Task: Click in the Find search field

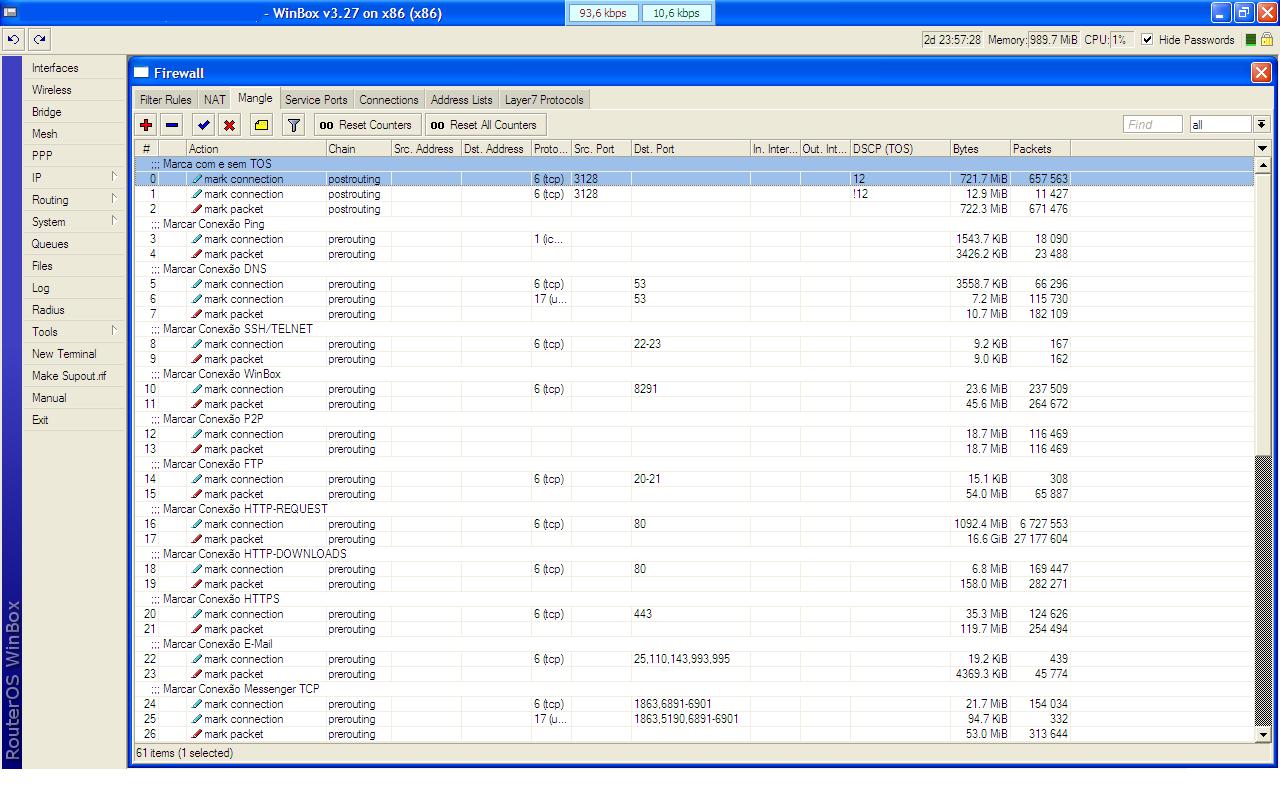Action: [x=1153, y=125]
